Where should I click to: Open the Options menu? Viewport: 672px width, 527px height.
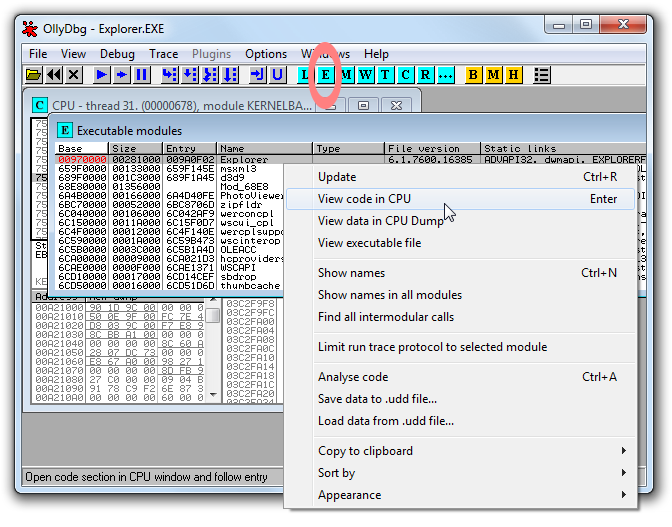pyautogui.click(x=266, y=54)
